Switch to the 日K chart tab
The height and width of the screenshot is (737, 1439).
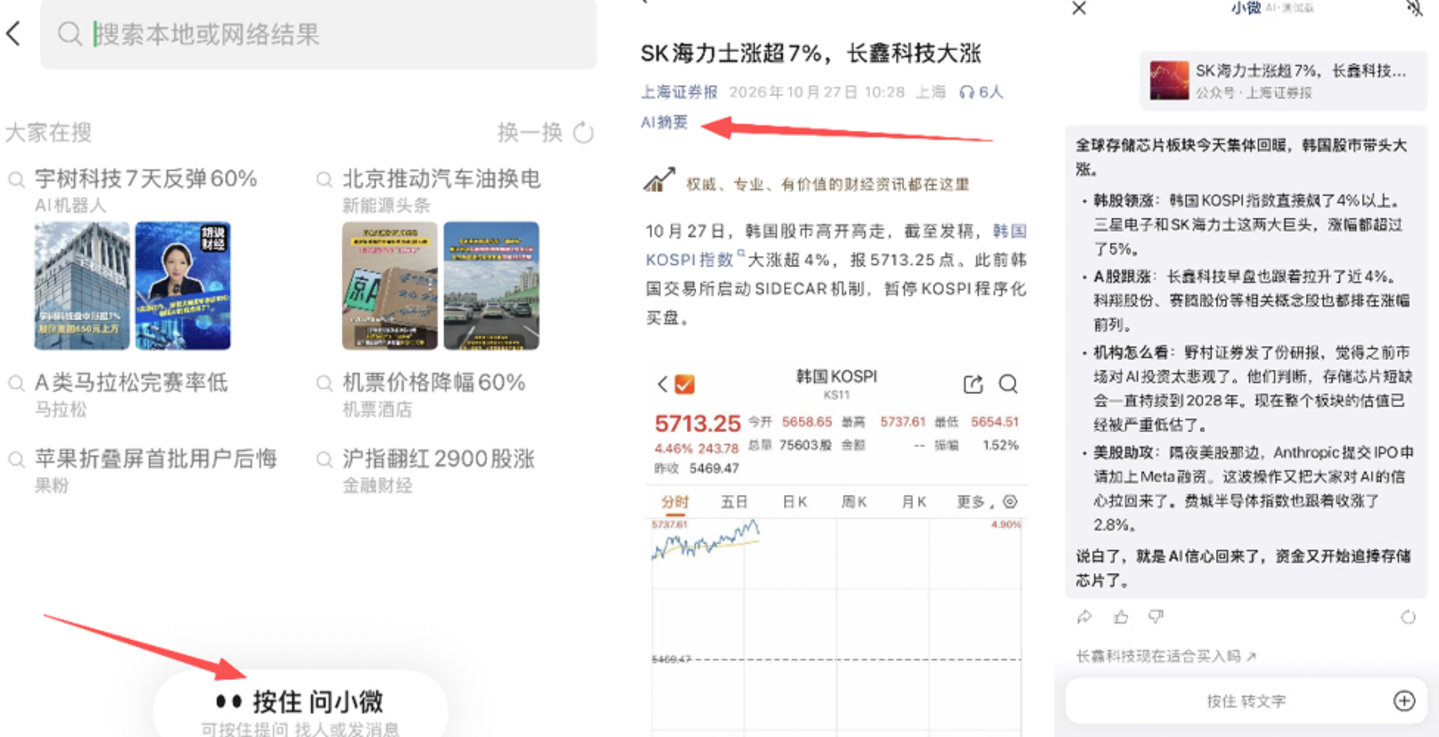coord(795,502)
